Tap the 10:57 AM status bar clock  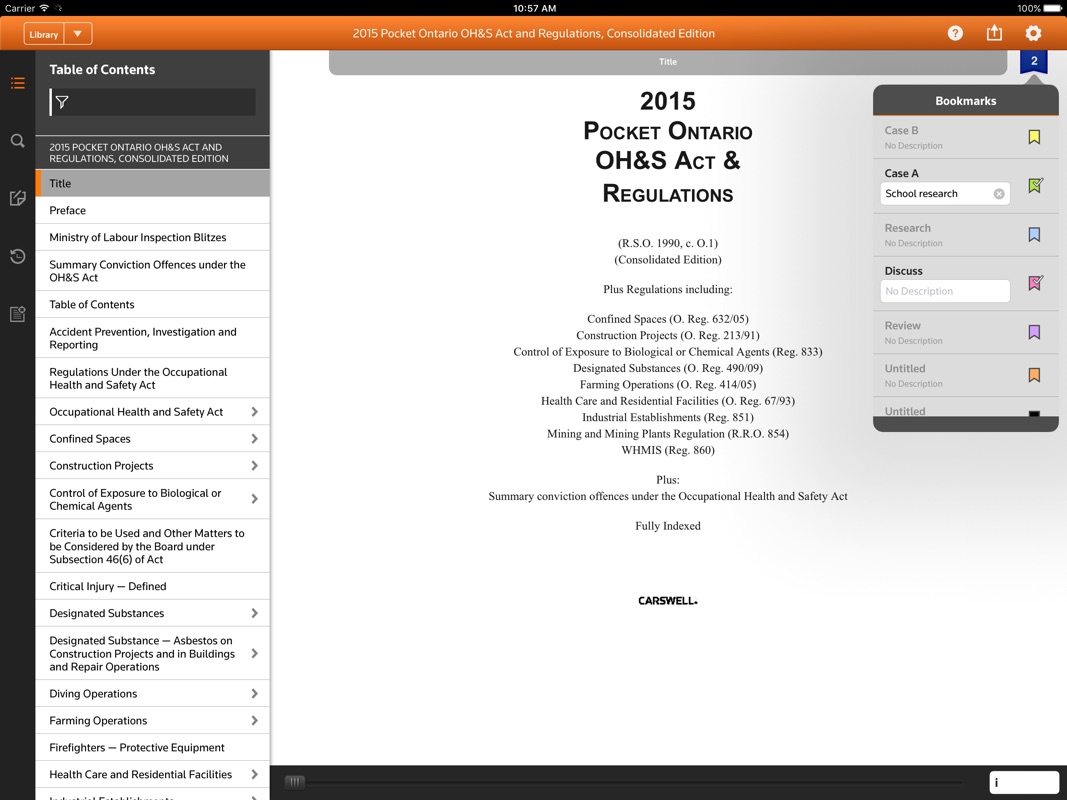534,8
